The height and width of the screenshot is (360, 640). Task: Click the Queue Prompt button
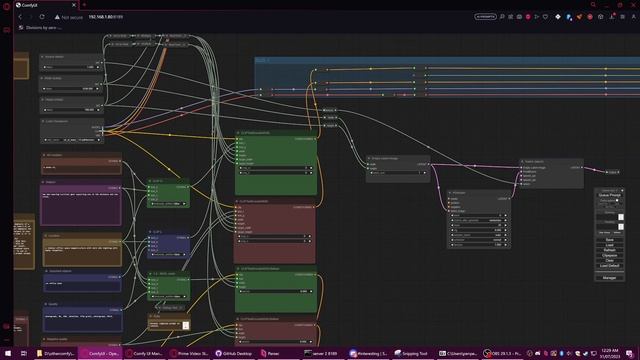(x=609, y=195)
